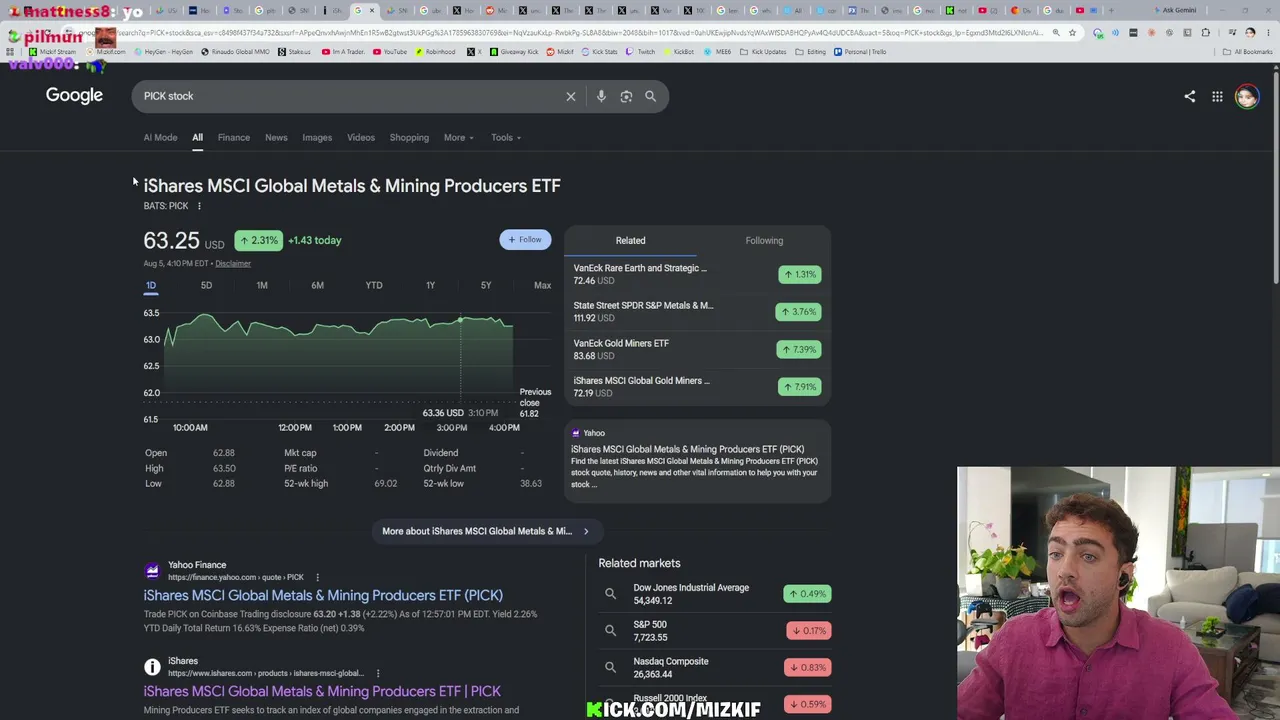The height and width of the screenshot is (720, 1280).
Task: Show the YTD chart range
Action: [x=374, y=286]
